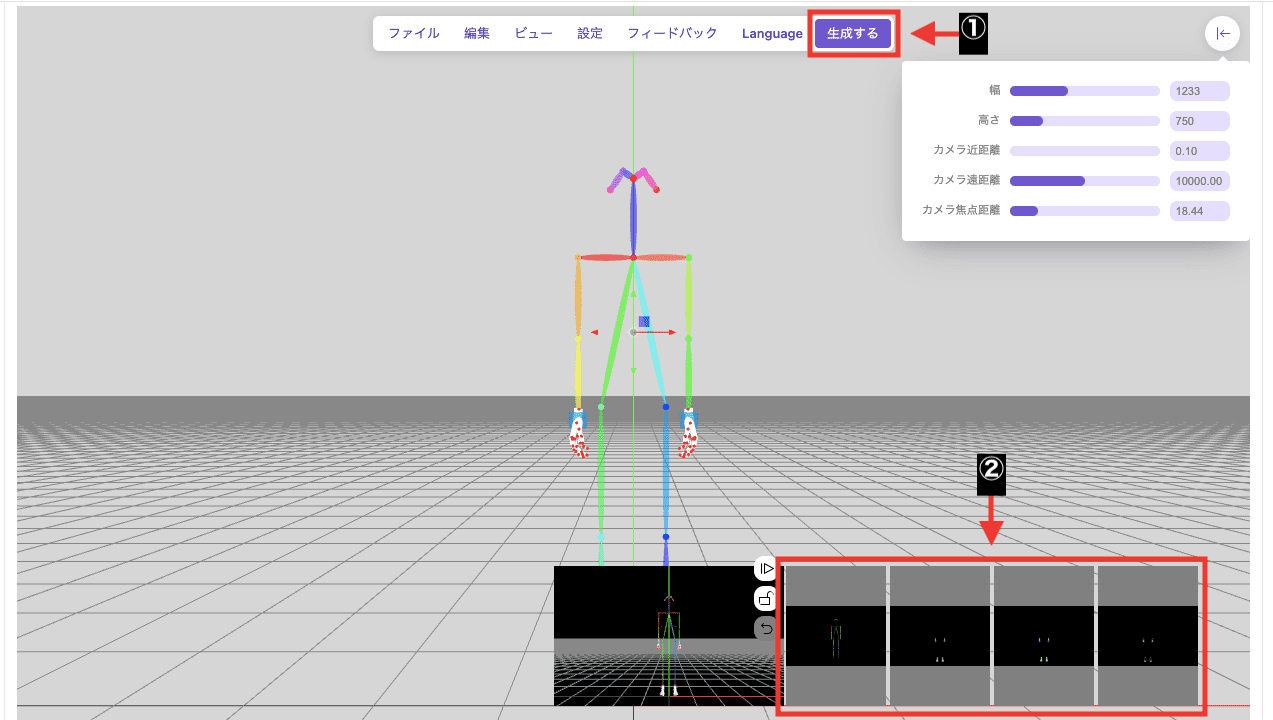Select the last generated pose thumbnail
Viewport: 1273px width, 720px height.
1147,636
